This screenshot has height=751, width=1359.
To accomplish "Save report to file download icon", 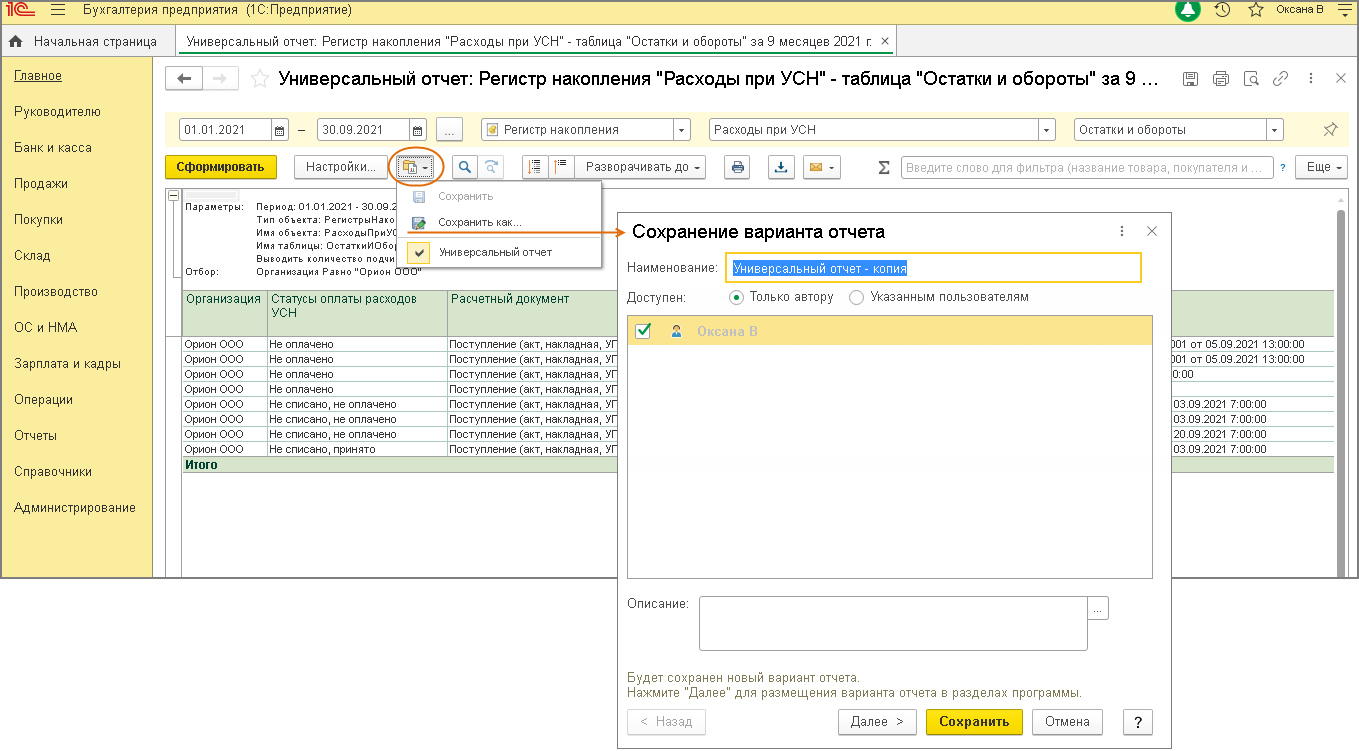I will coord(781,167).
